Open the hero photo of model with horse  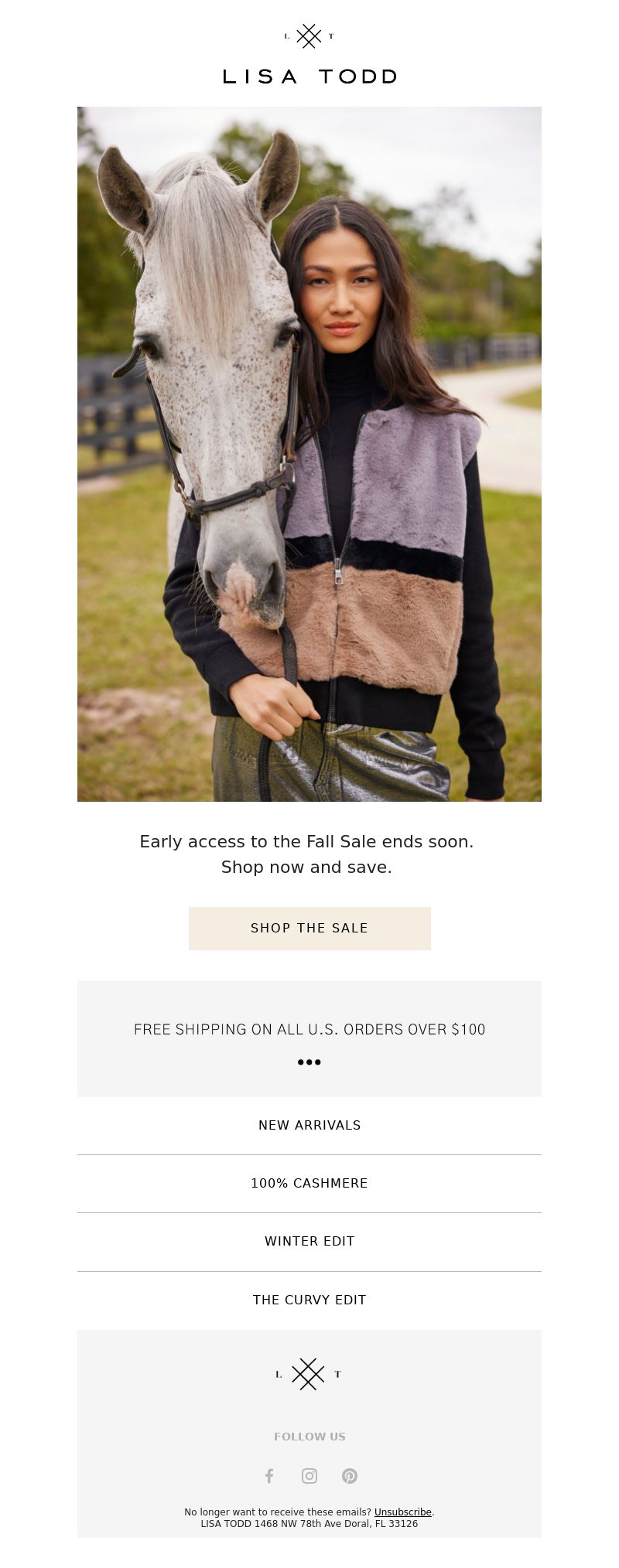pos(309,454)
